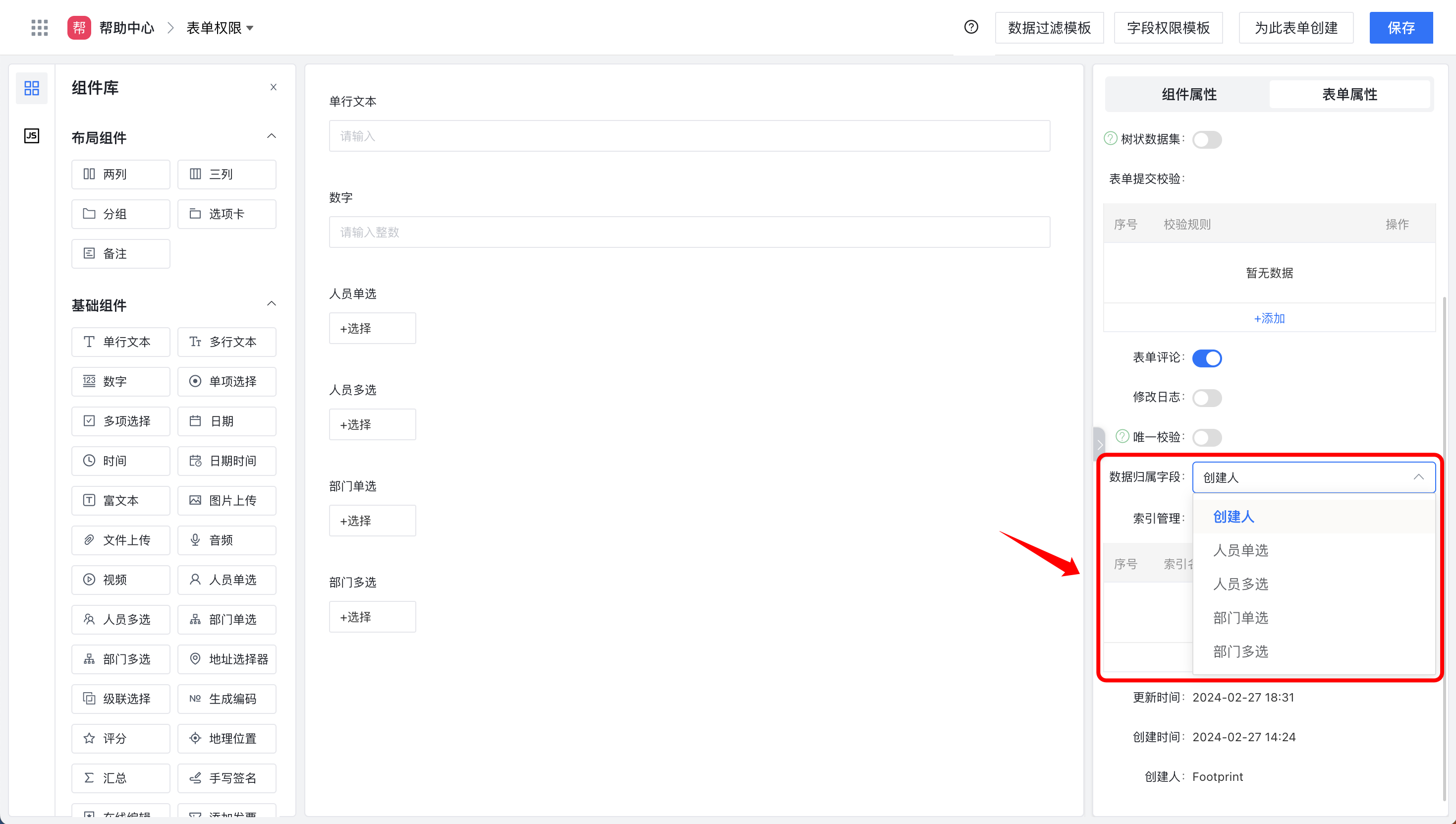
Task: Close the 组件库 panel
Action: coord(273,87)
